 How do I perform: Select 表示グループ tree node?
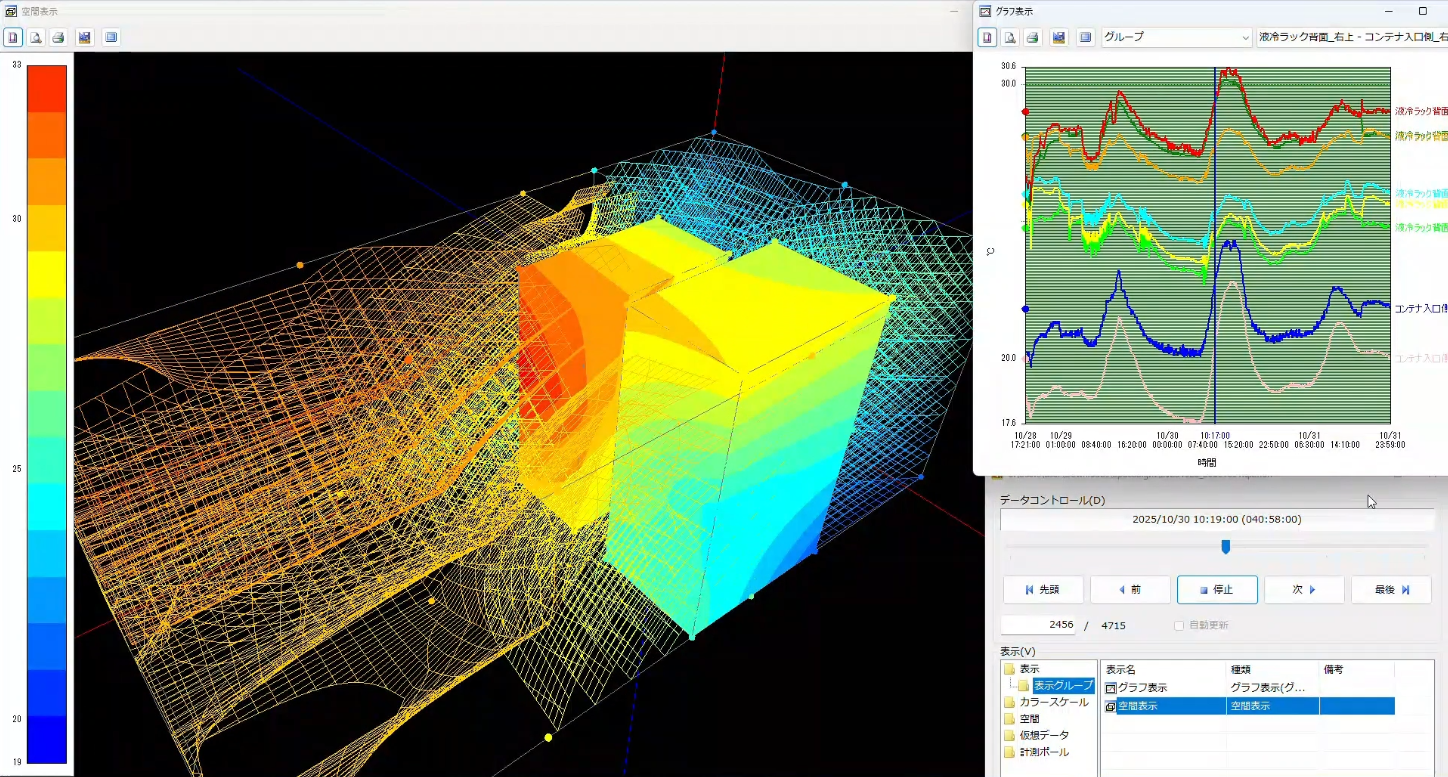pos(1063,686)
